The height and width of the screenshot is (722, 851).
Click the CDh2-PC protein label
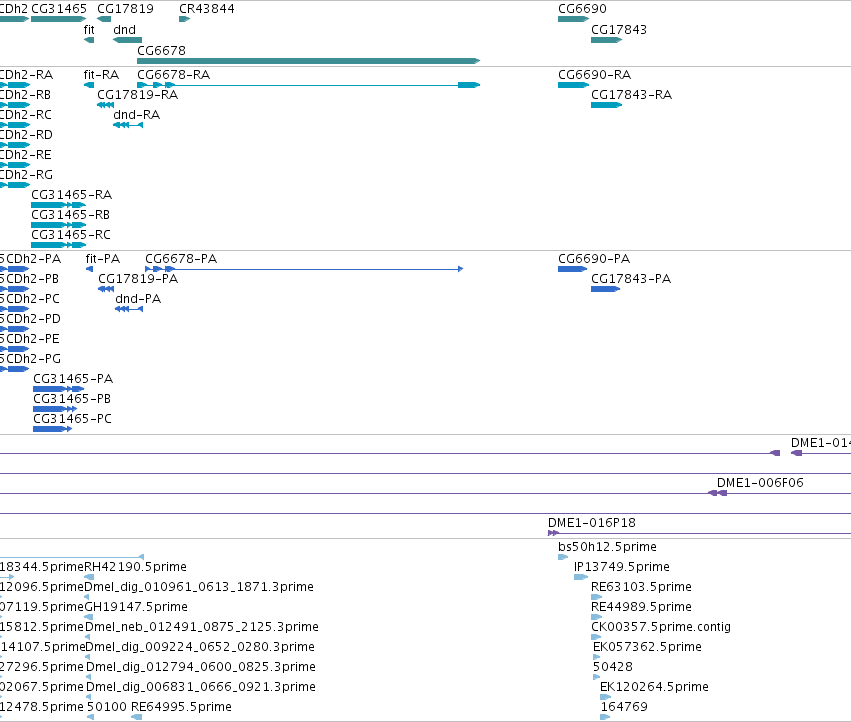(30, 299)
